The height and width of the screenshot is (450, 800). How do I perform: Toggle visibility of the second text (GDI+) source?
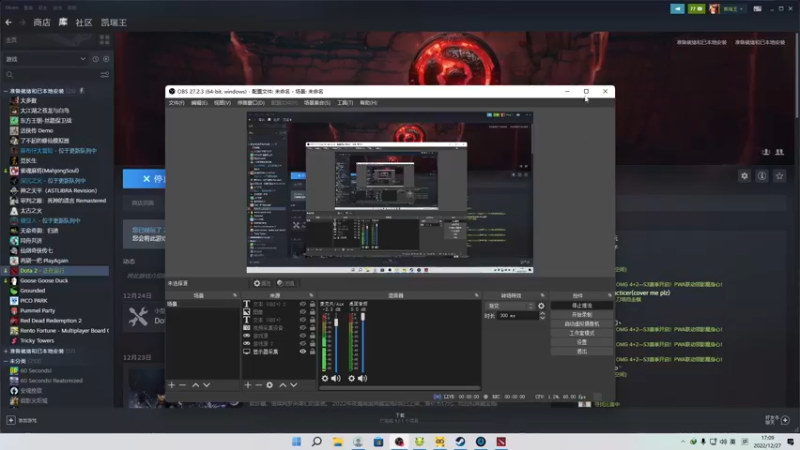pos(303,320)
